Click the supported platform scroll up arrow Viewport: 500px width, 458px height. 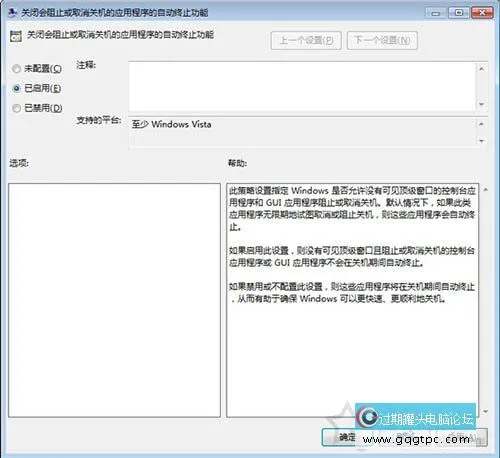coord(481,124)
